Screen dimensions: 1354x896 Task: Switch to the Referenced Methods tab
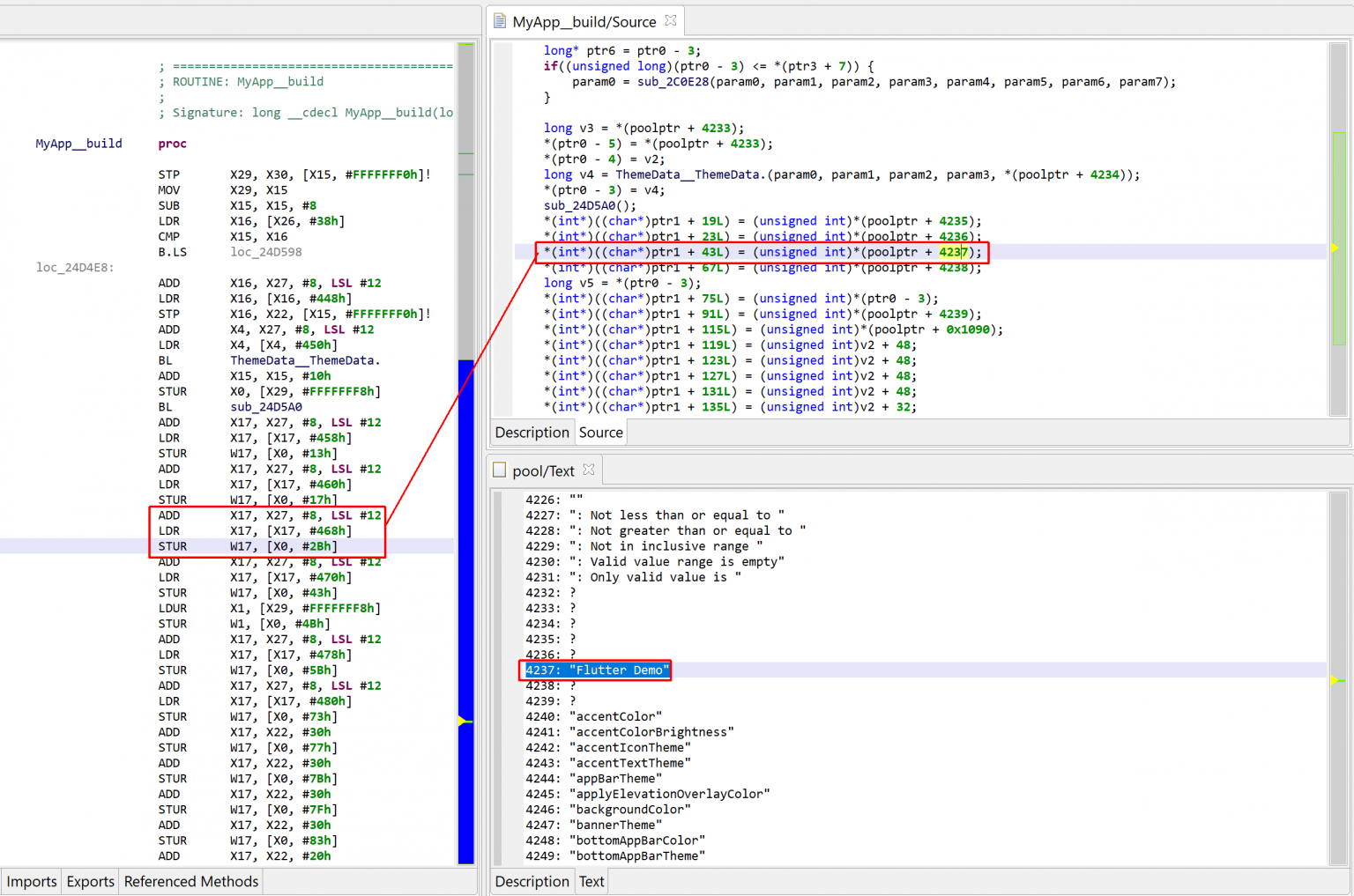[x=190, y=881]
